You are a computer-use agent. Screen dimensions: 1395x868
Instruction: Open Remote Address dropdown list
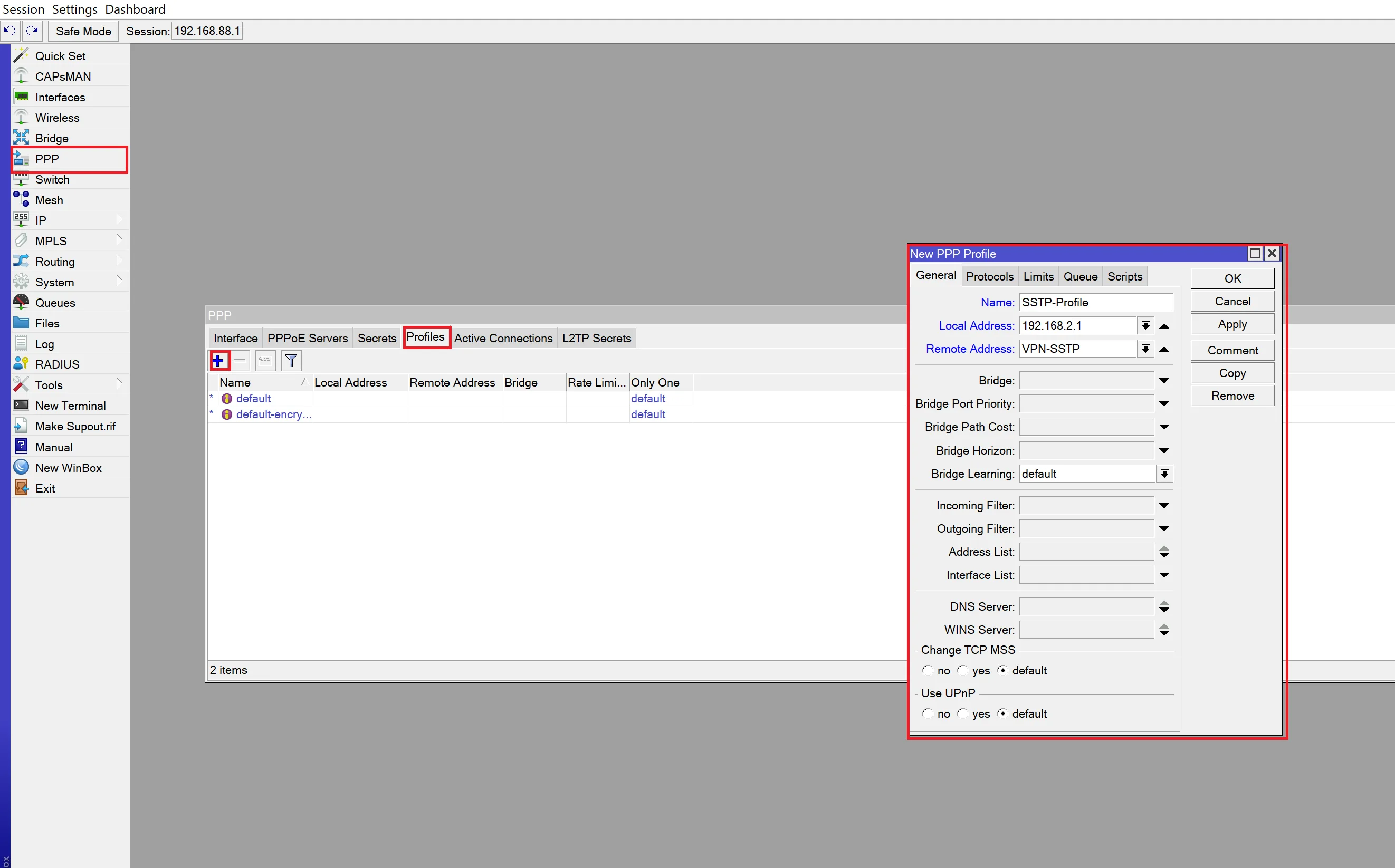pyautogui.click(x=1145, y=349)
